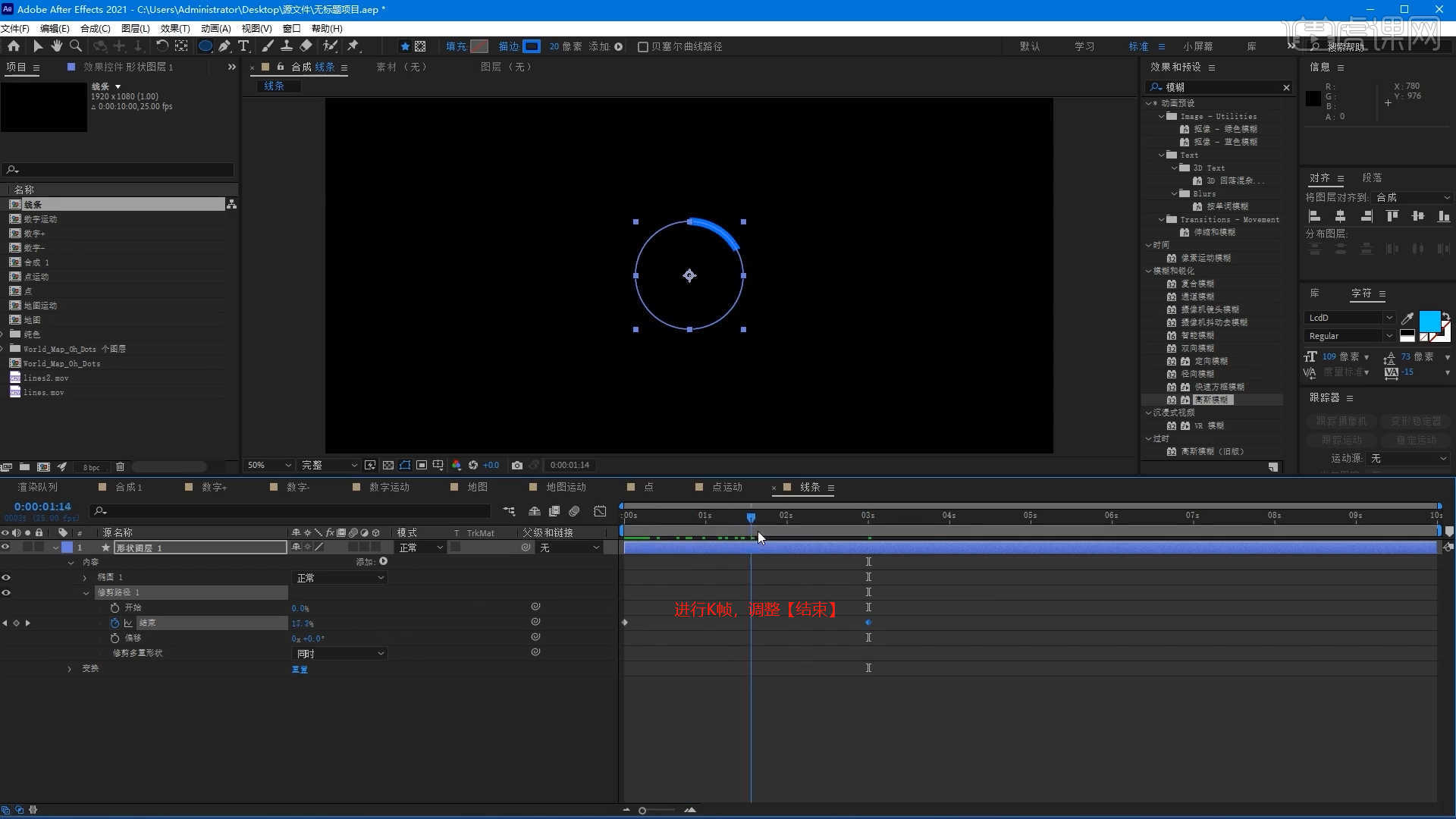This screenshot has height=819, width=1456.
Task: Switch to the 学习 workspace
Action: 1084,46
